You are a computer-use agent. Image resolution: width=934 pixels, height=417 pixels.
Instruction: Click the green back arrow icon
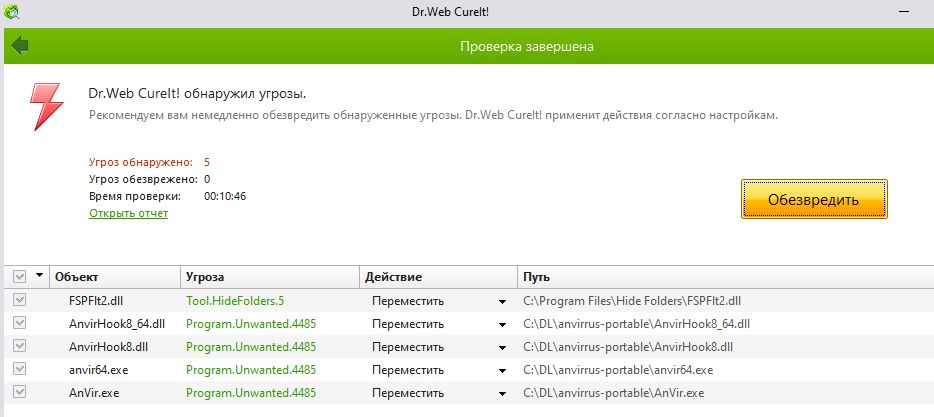pos(20,45)
